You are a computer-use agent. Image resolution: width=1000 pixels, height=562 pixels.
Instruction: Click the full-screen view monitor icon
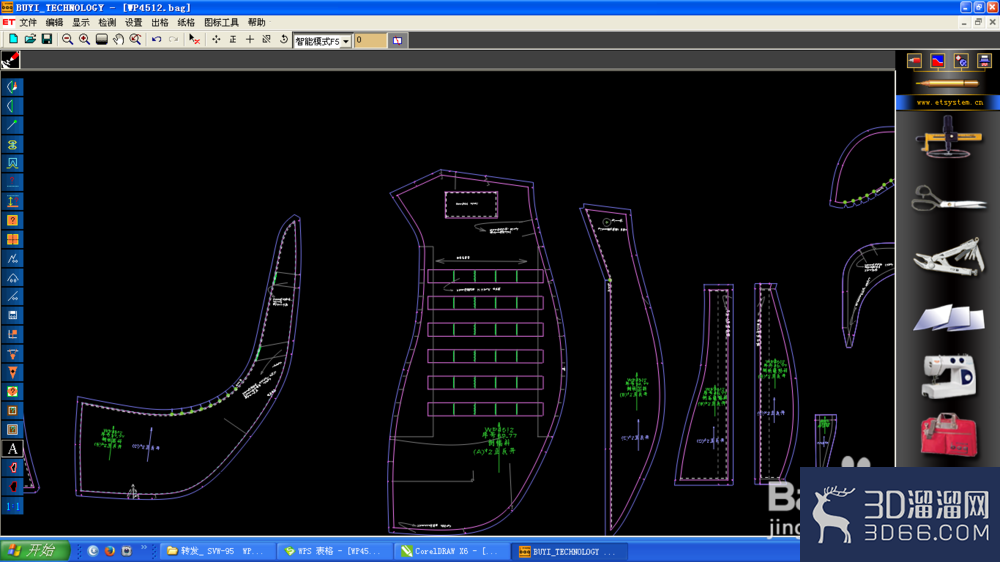(x=101, y=40)
